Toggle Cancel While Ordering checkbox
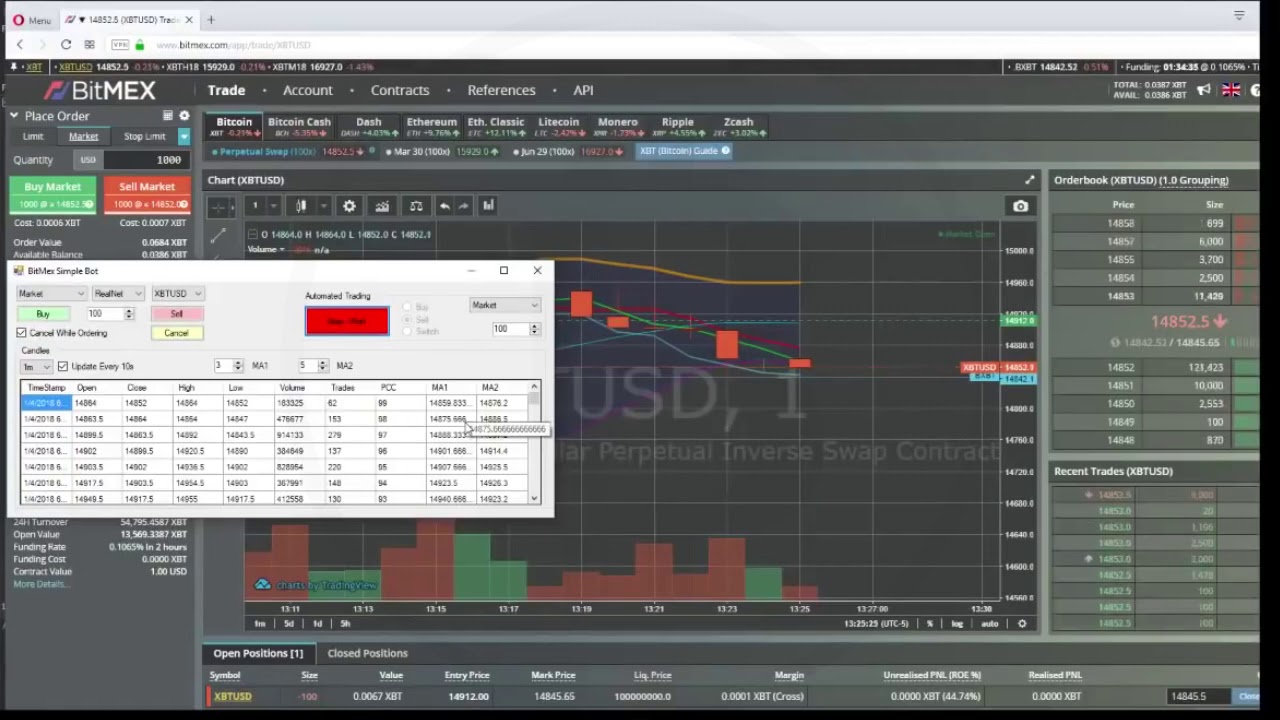Viewport: 1280px width, 720px height. 22,333
